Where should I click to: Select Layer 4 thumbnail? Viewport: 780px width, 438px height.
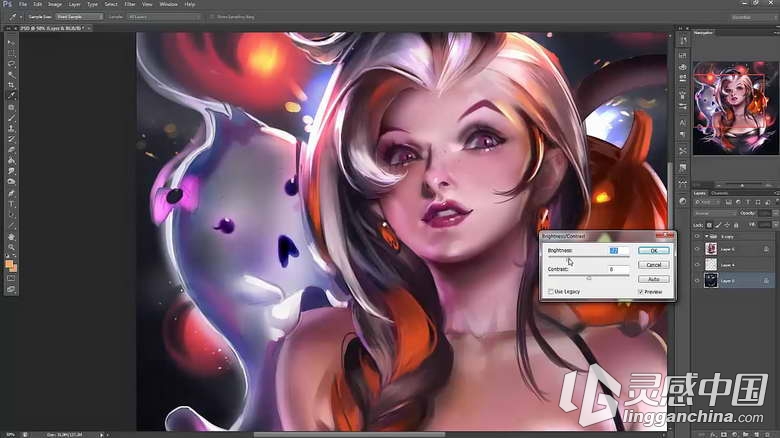(711, 265)
